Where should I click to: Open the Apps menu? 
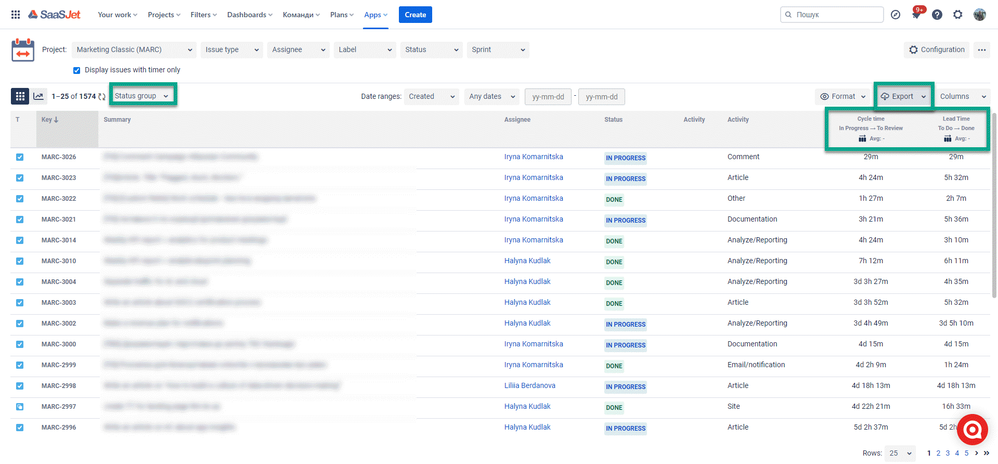click(x=376, y=15)
